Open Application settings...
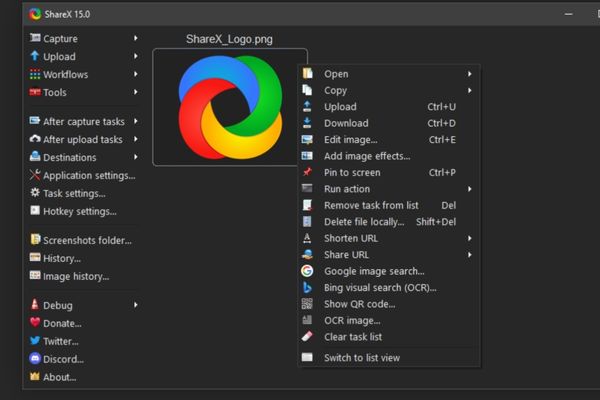 (x=88, y=176)
